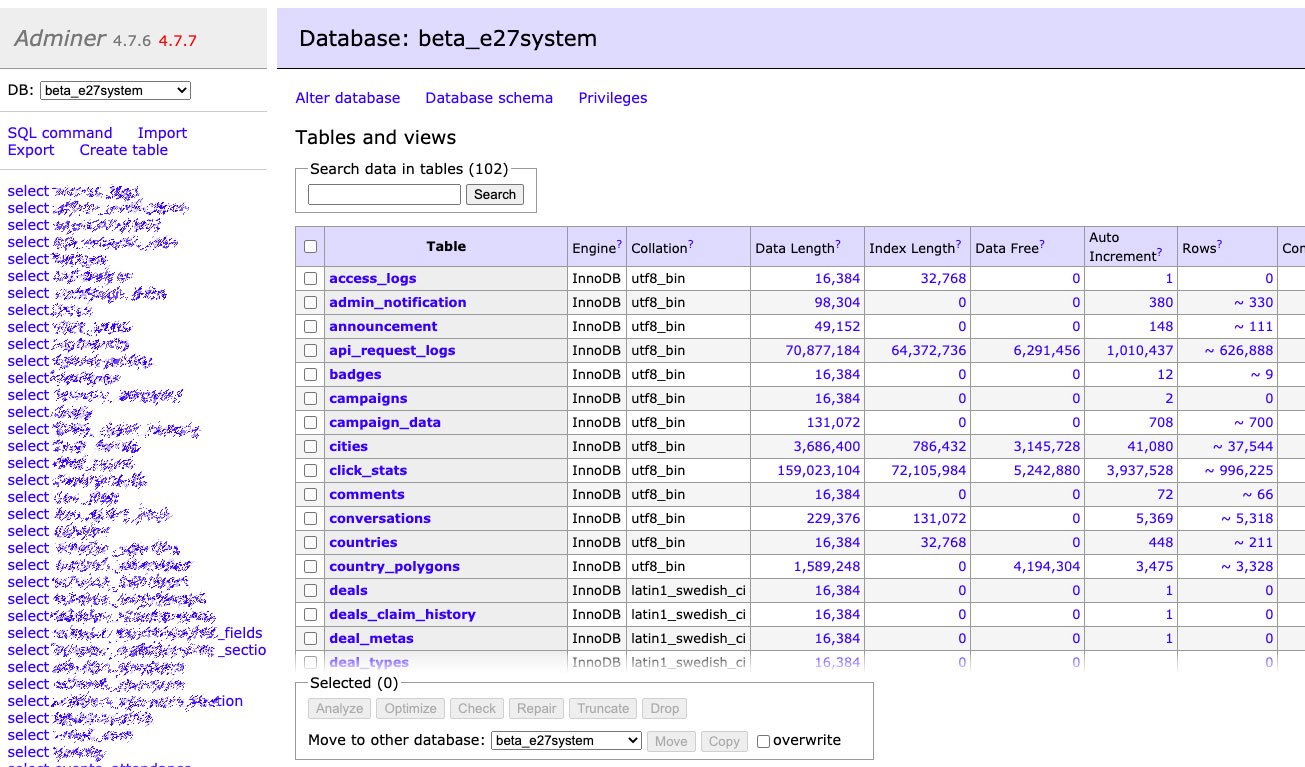
Task: Click the help question mark beside Collation
Action: tap(690, 245)
